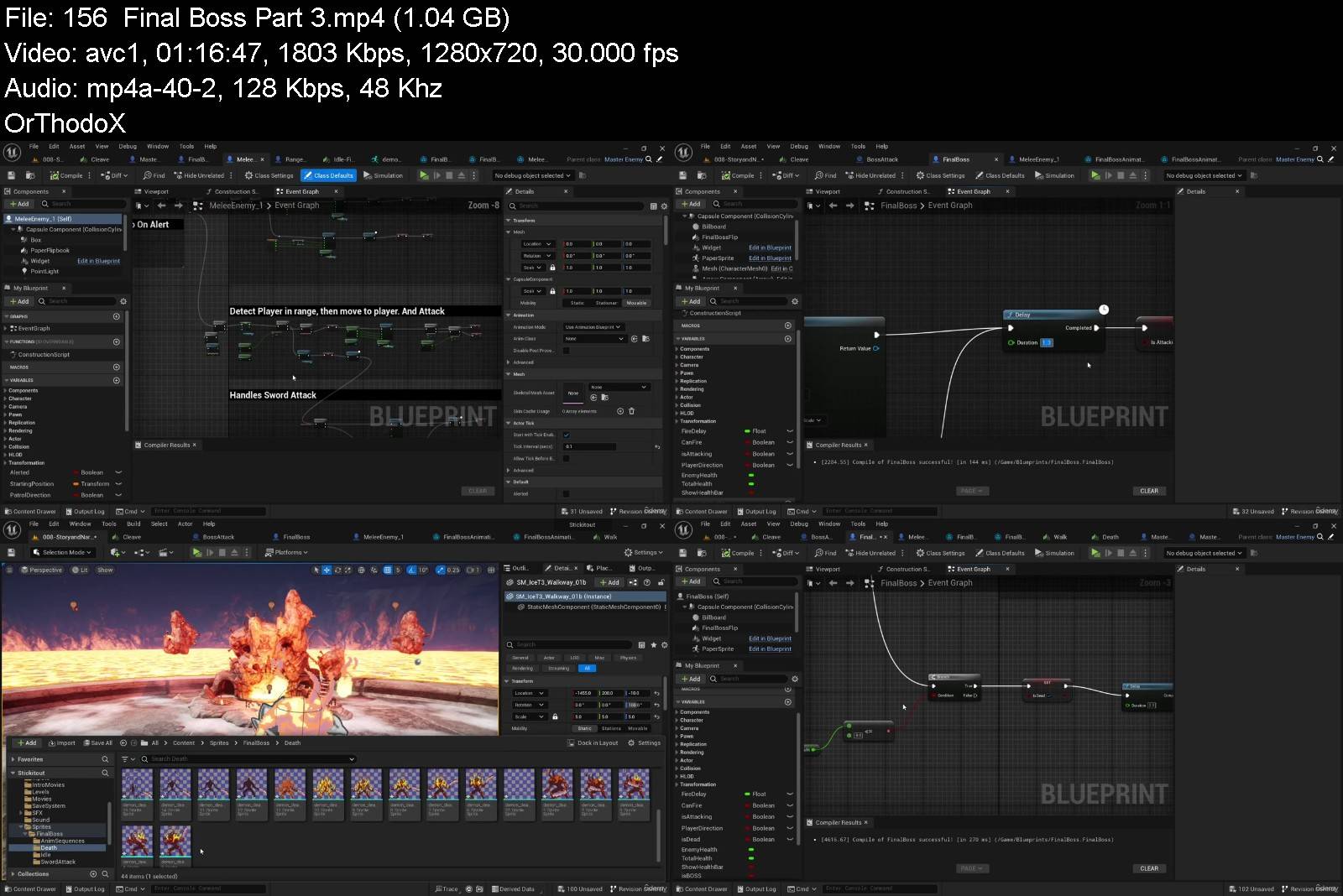The image size is (1343, 896).
Task: Click Dock in Layout
Action: coord(593,742)
